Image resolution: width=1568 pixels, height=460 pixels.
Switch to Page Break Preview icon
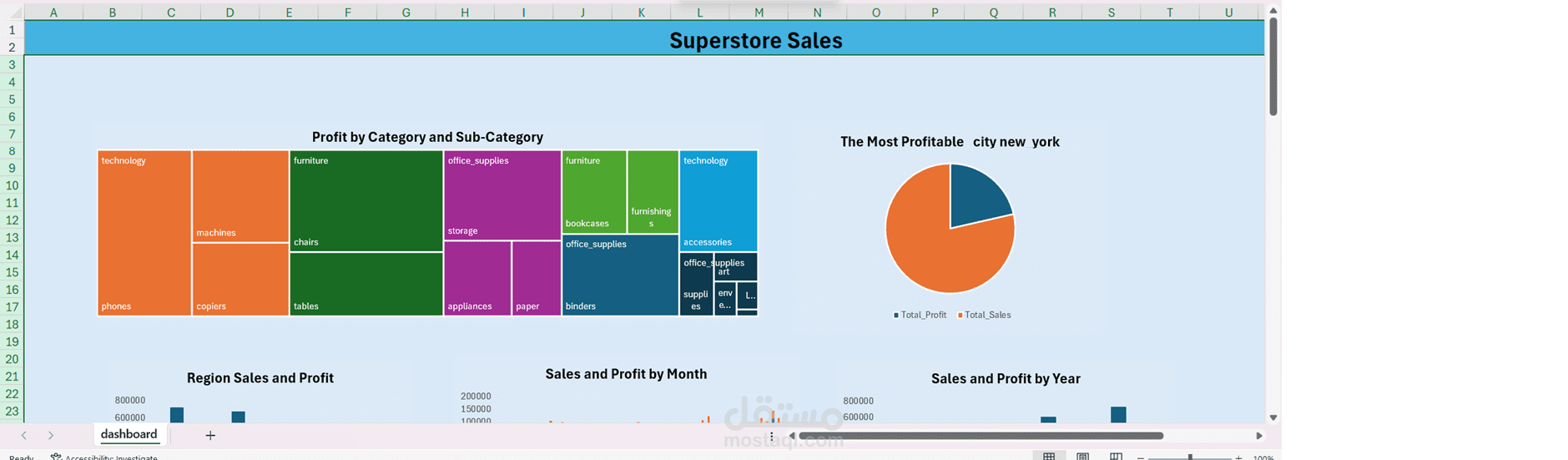[1116, 457]
